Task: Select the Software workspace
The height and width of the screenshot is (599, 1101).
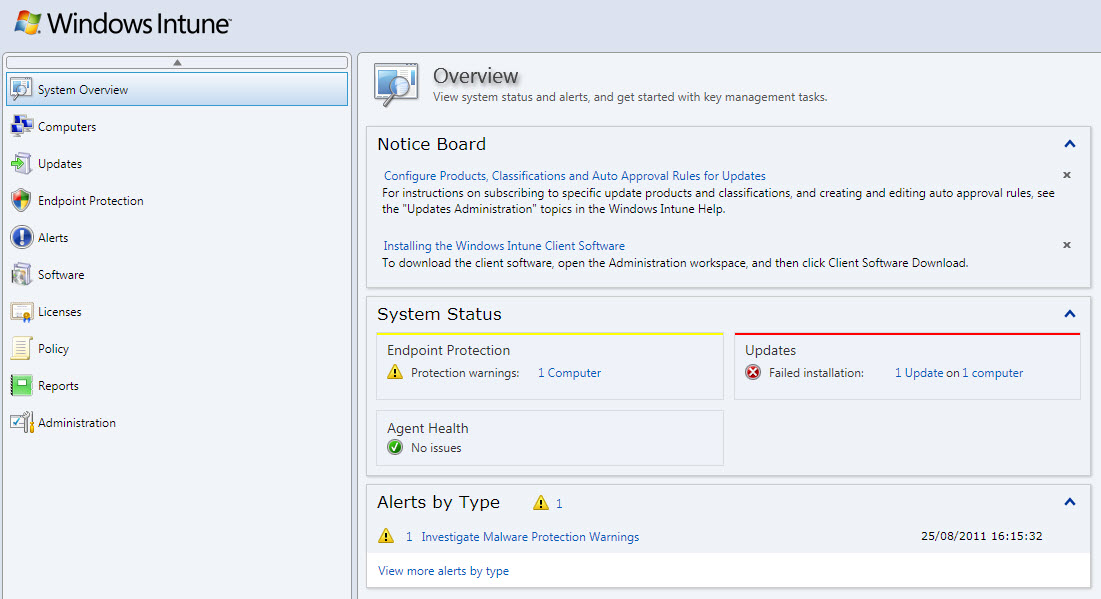Action: 177,275
